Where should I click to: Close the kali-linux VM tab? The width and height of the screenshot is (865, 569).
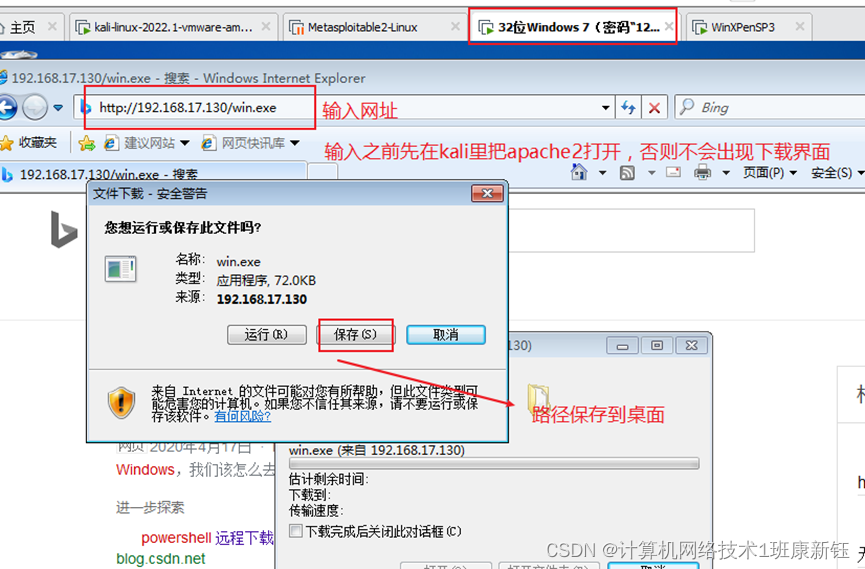265,26
